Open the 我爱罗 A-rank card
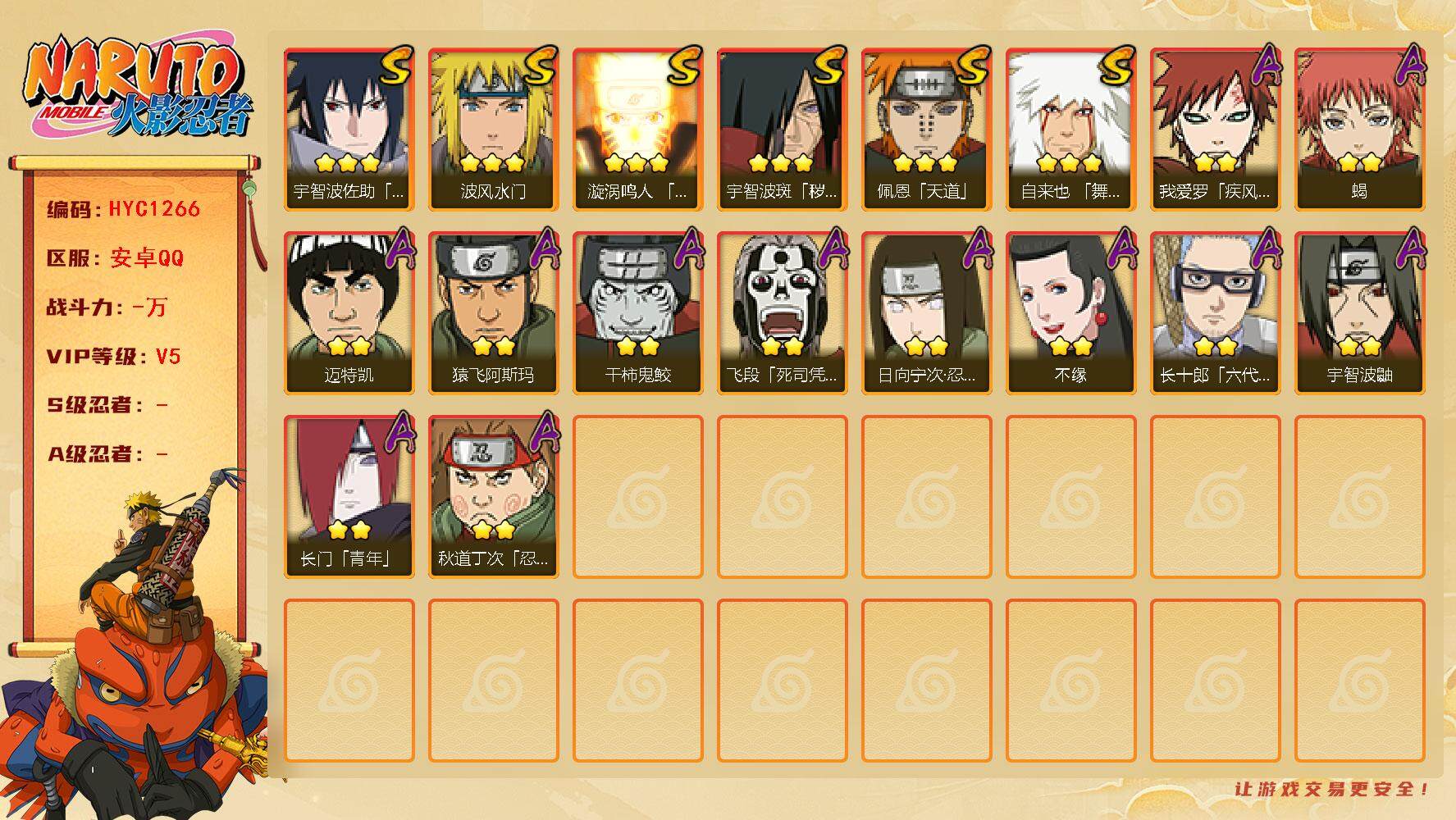The image size is (1456, 820). click(1215, 129)
